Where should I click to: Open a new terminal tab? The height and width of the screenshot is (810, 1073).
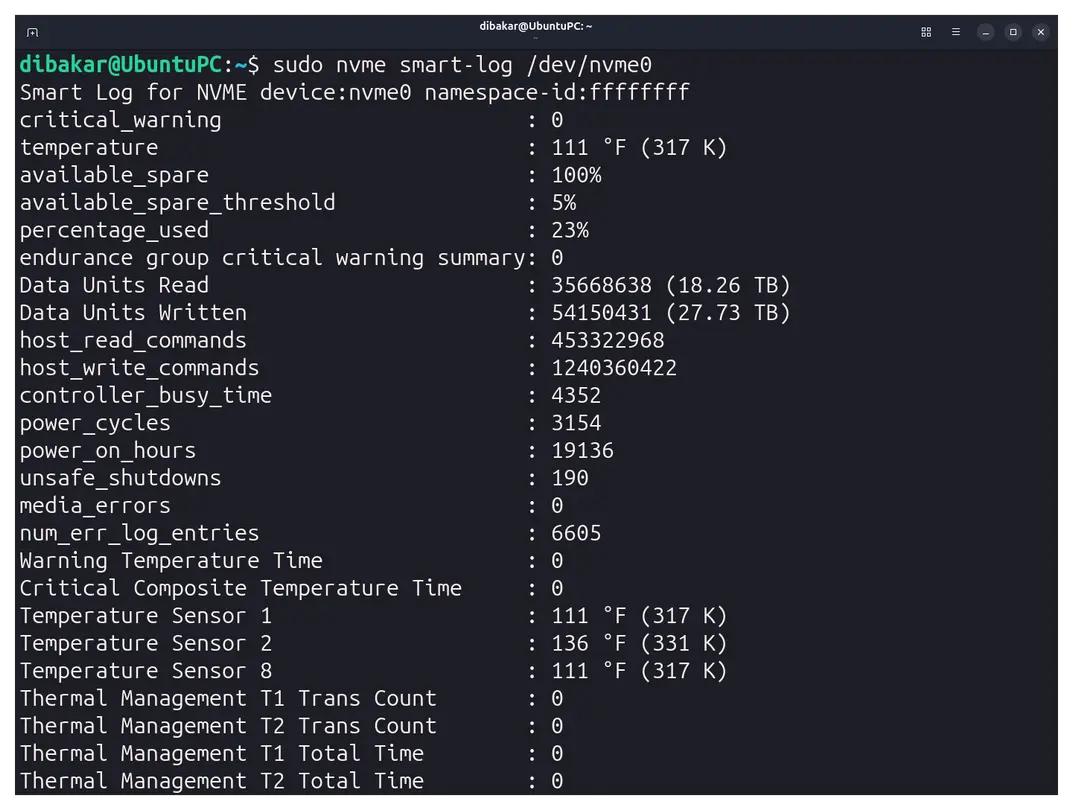(32, 32)
